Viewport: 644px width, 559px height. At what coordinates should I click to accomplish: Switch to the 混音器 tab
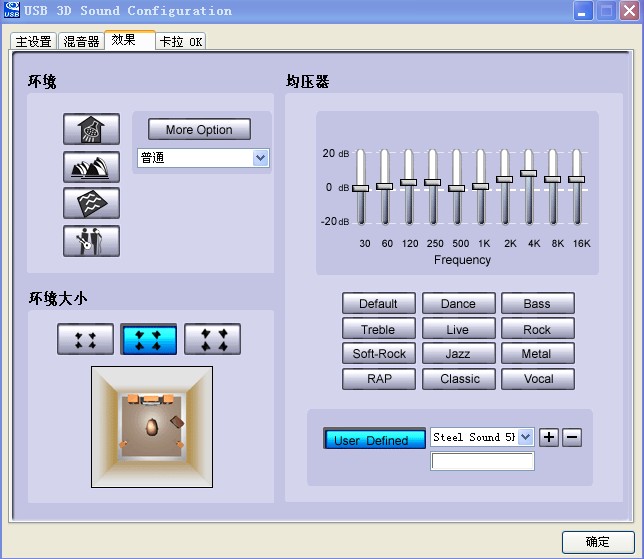(81, 41)
